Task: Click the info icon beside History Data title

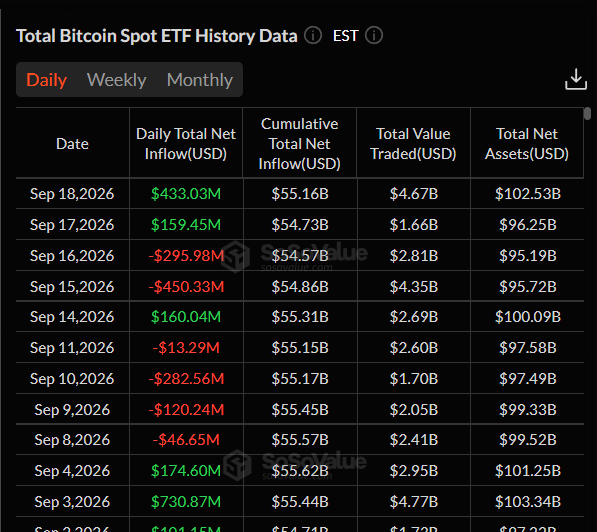Action: click(313, 35)
